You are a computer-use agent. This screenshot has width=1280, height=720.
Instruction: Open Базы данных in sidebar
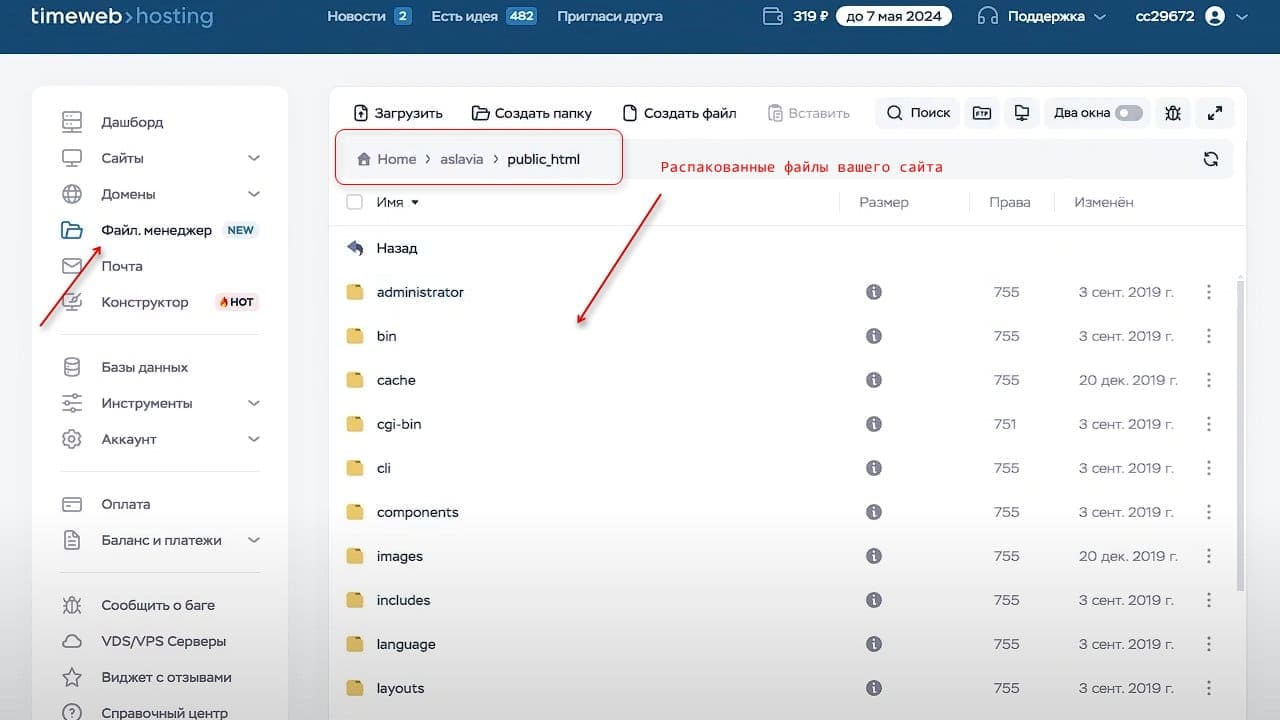pos(145,367)
